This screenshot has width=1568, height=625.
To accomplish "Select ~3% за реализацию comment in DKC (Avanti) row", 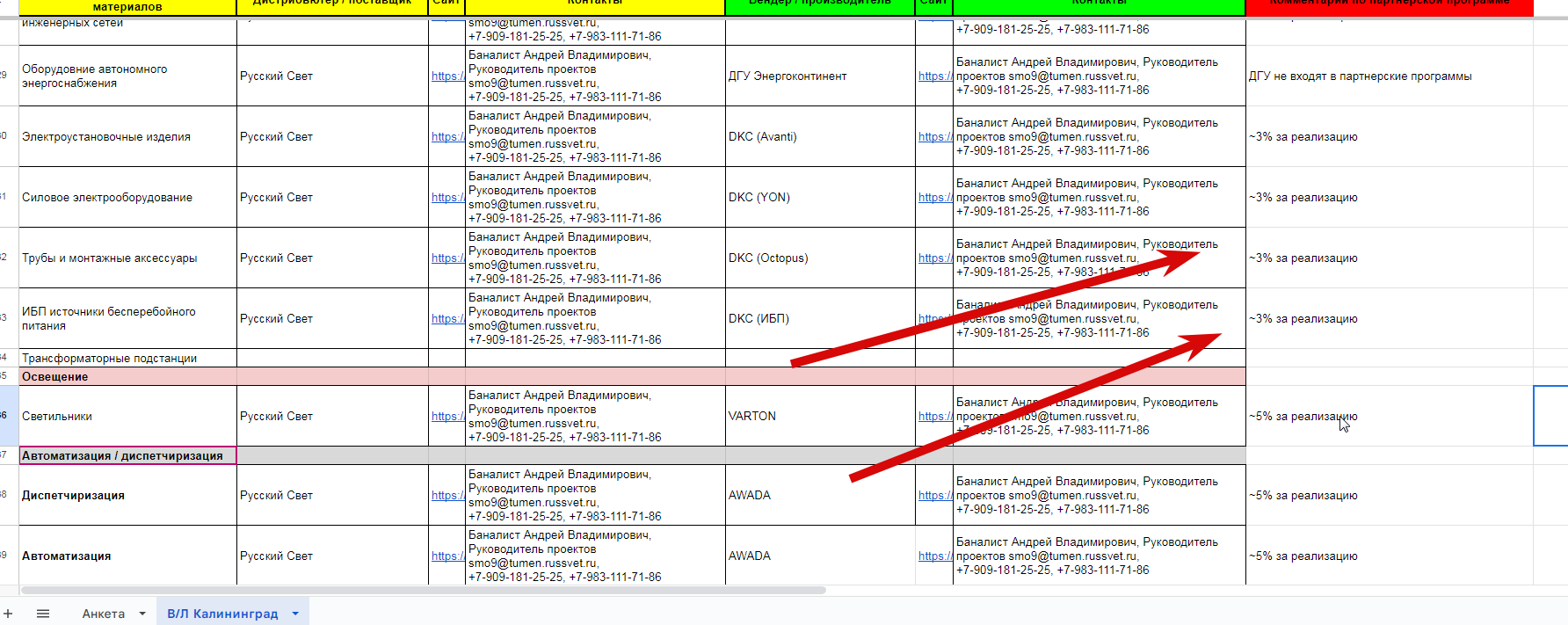I will pyautogui.click(x=1390, y=136).
